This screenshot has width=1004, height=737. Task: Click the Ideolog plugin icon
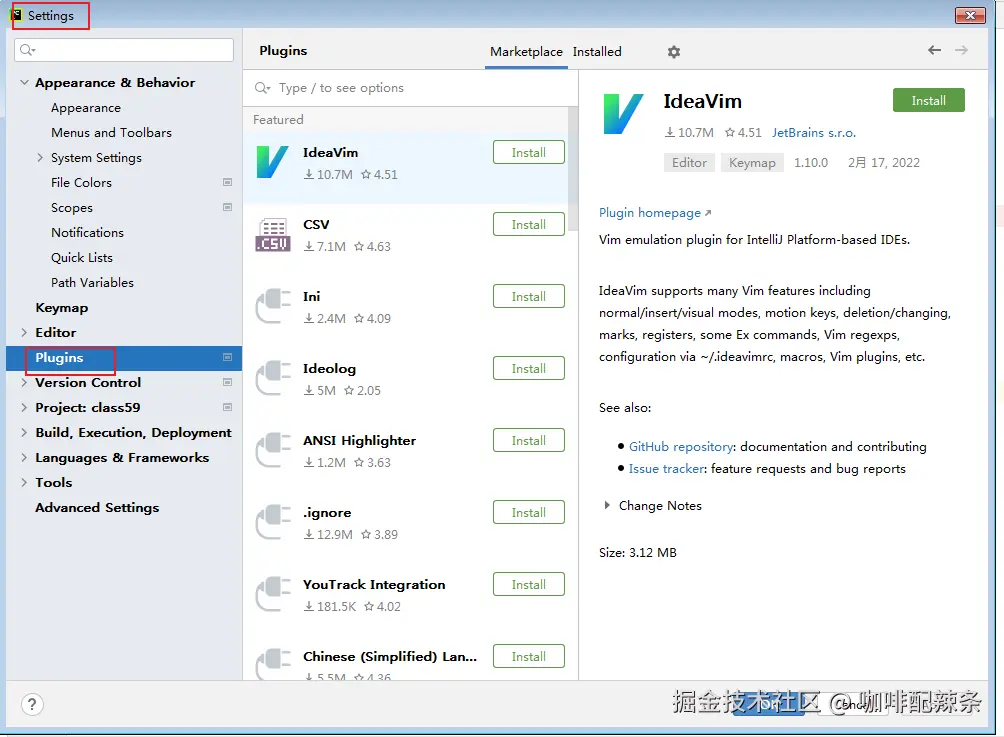tap(273, 378)
